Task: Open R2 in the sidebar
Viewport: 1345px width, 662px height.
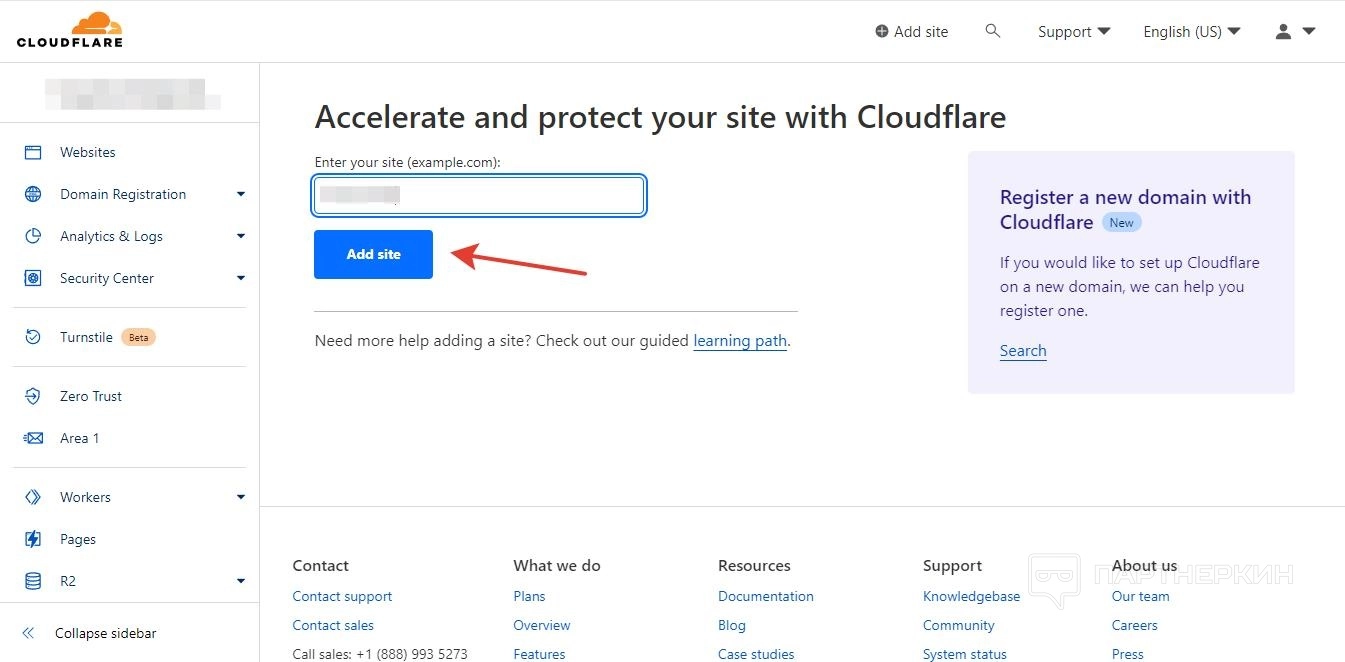Action: pyautogui.click(x=68, y=581)
